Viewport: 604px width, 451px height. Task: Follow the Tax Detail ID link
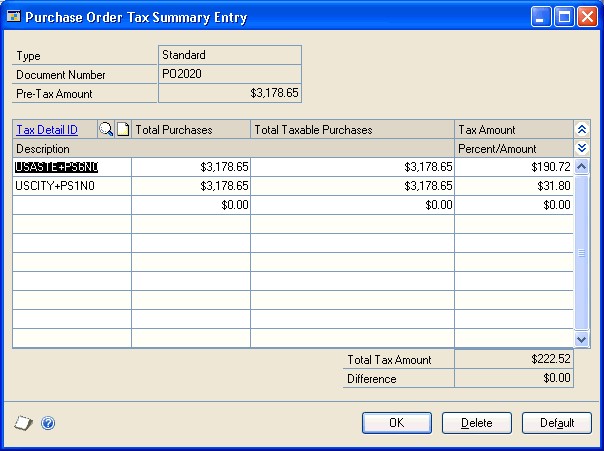point(47,130)
